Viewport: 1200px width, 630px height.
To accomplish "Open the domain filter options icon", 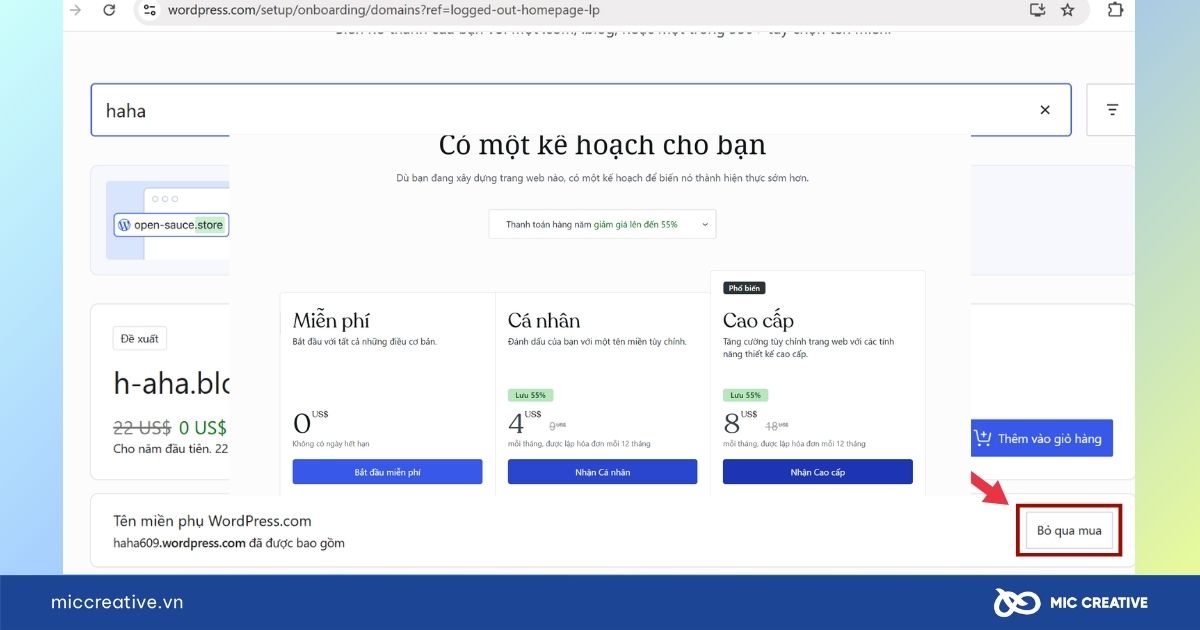I will tap(1112, 110).
